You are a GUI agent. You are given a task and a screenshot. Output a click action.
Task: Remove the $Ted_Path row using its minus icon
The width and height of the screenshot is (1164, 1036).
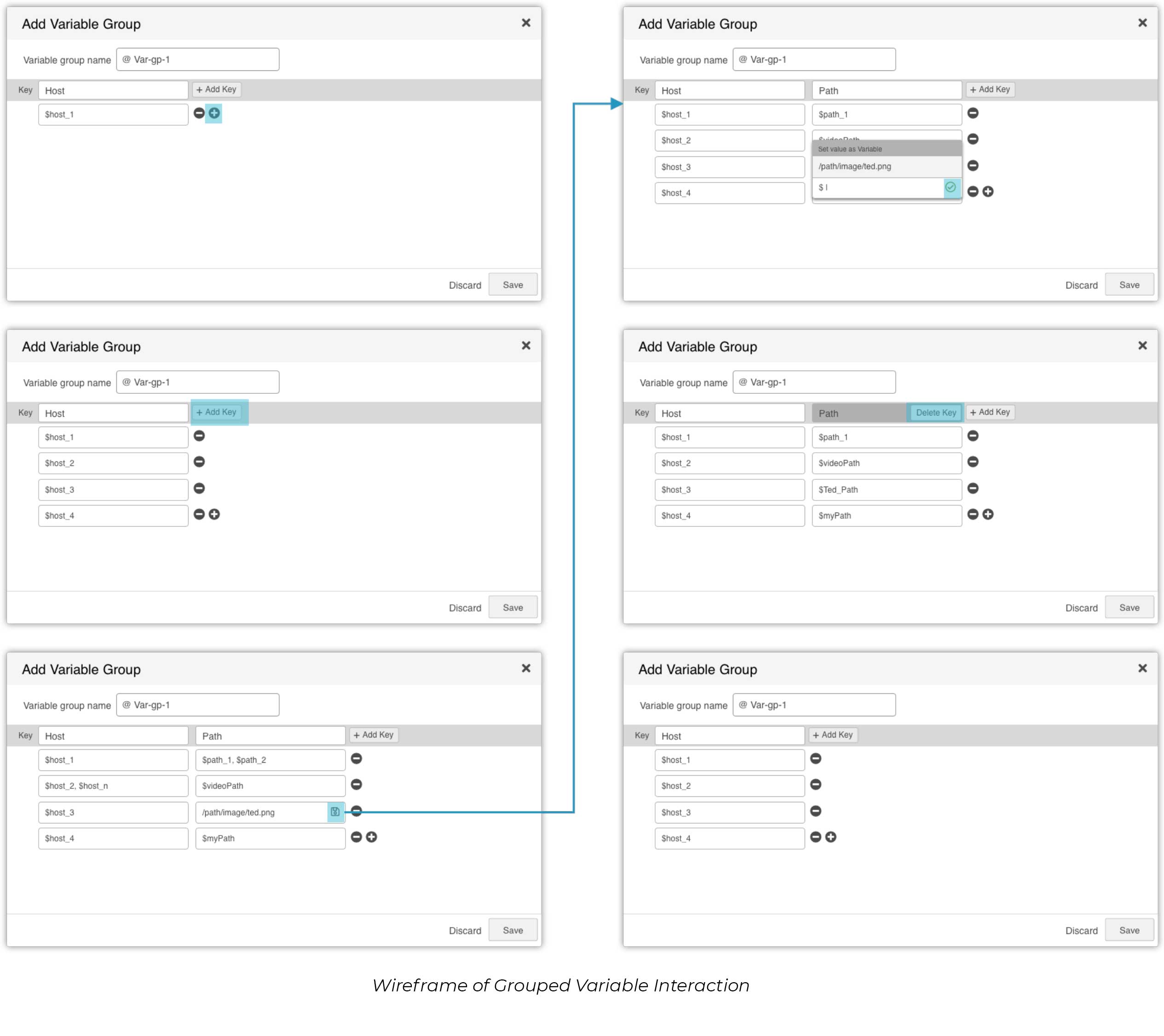(x=973, y=489)
